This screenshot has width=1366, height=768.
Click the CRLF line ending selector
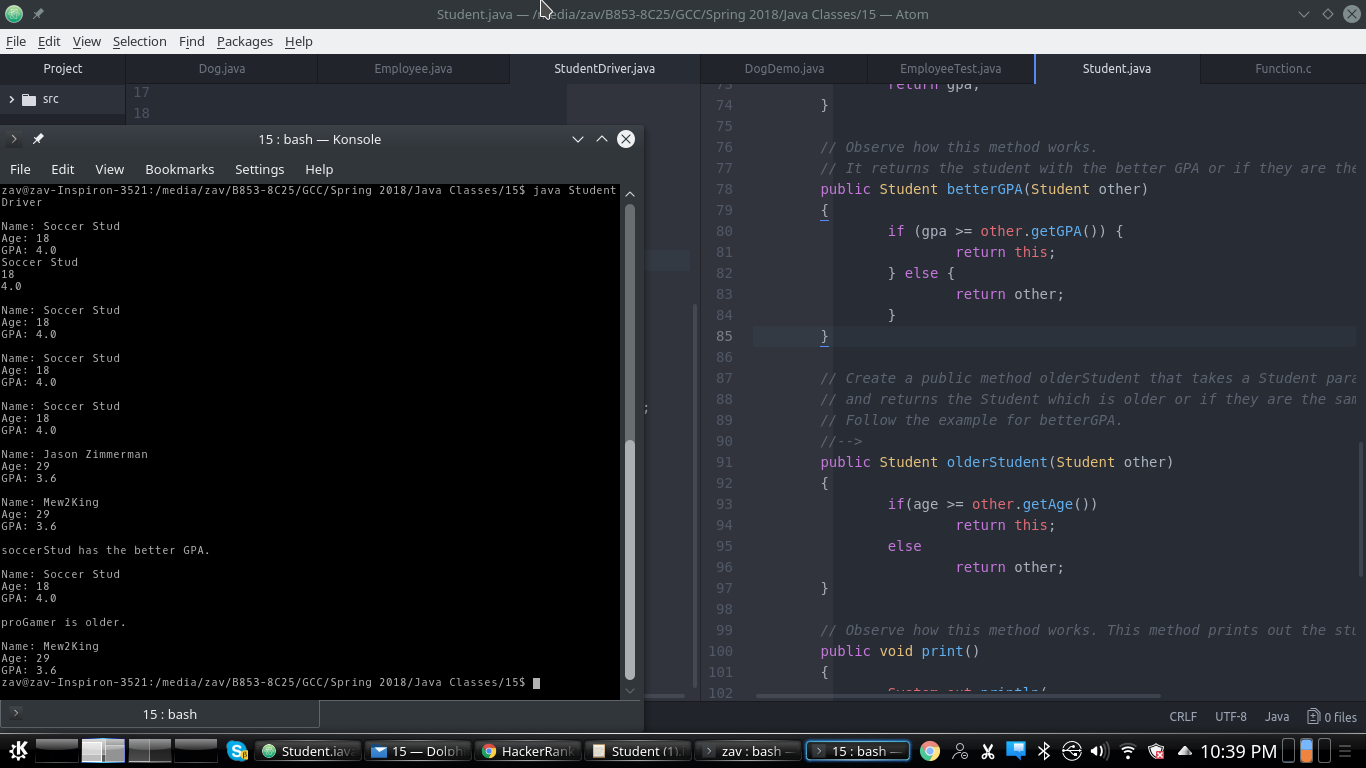coord(1183,716)
